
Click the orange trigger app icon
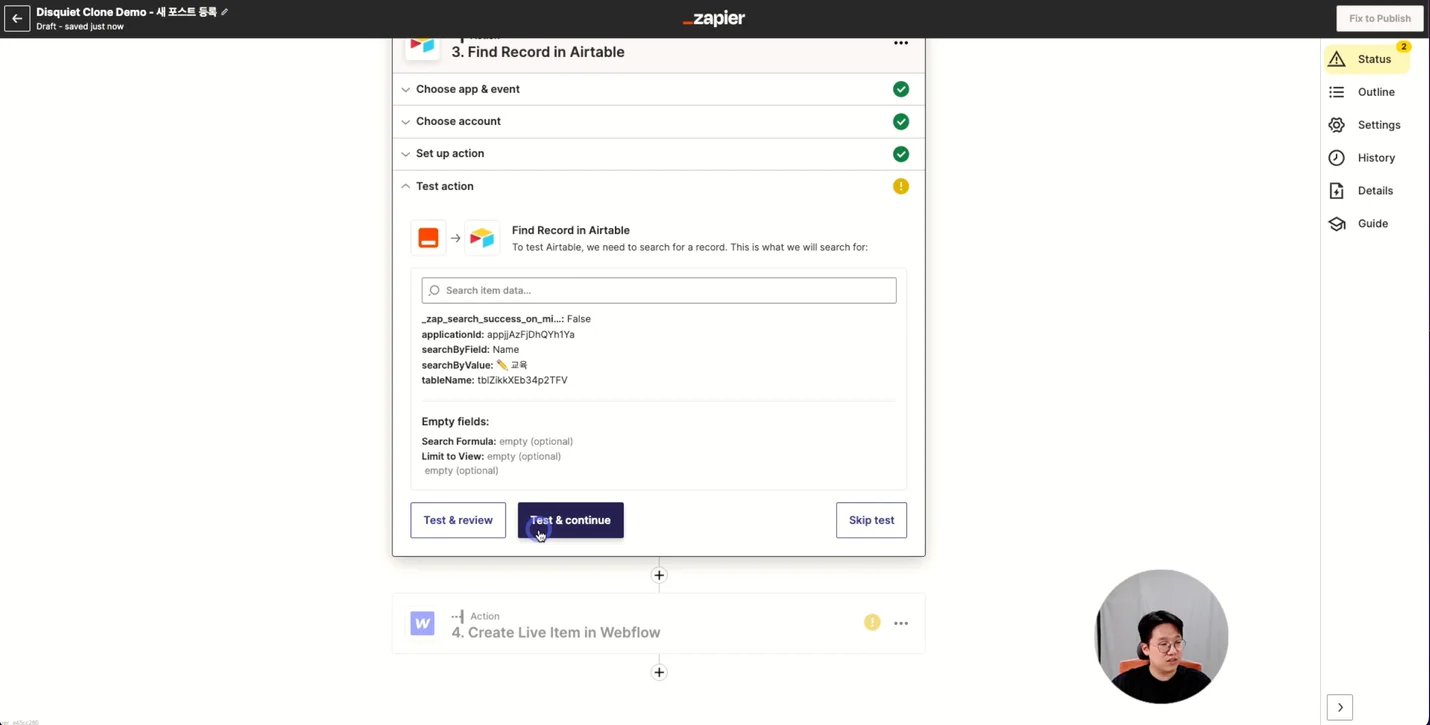click(428, 238)
